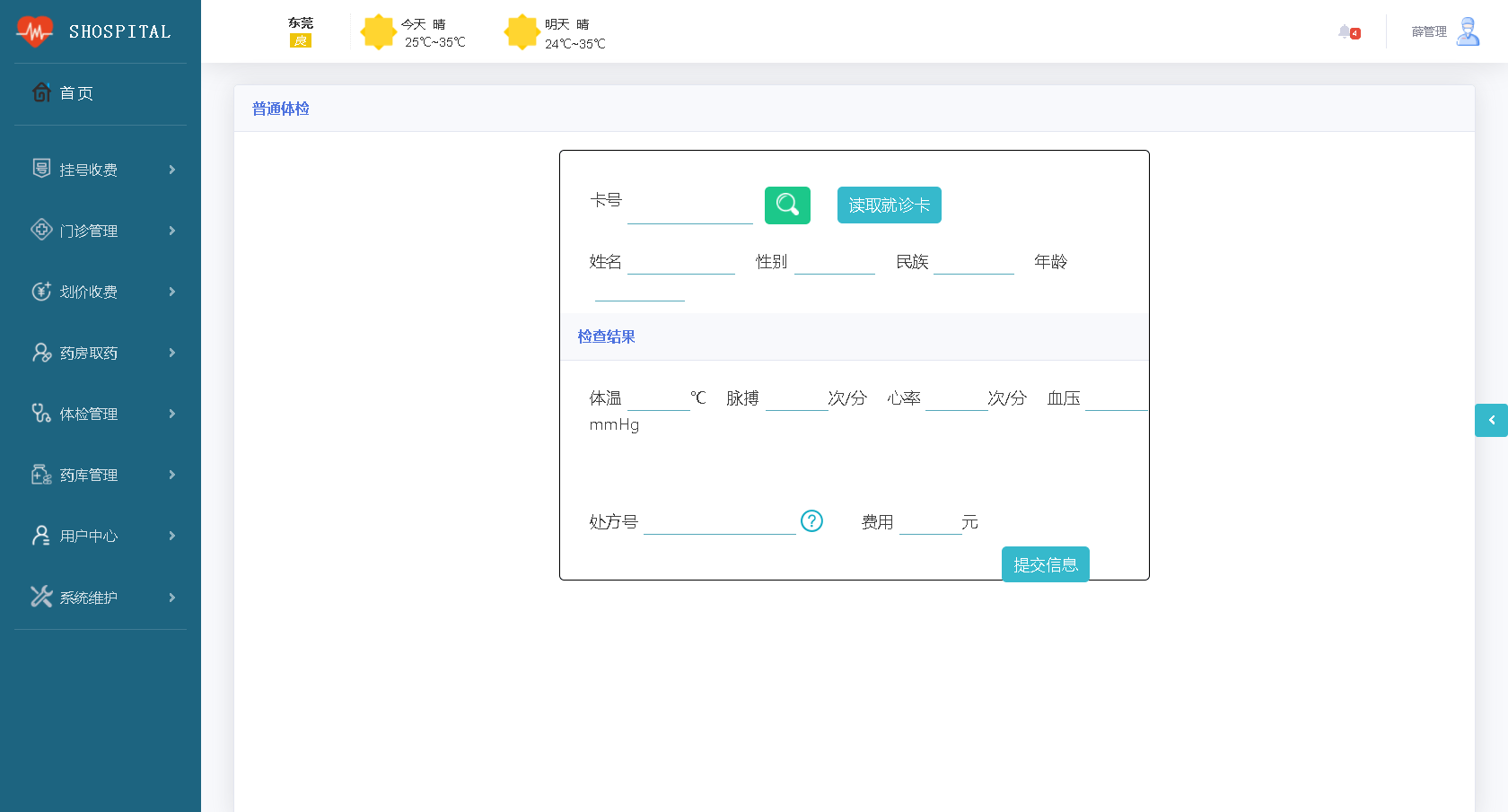Screen dimensions: 1508x812
Task: Click the 系统维护 tools icon
Action: pyautogui.click(x=40, y=597)
